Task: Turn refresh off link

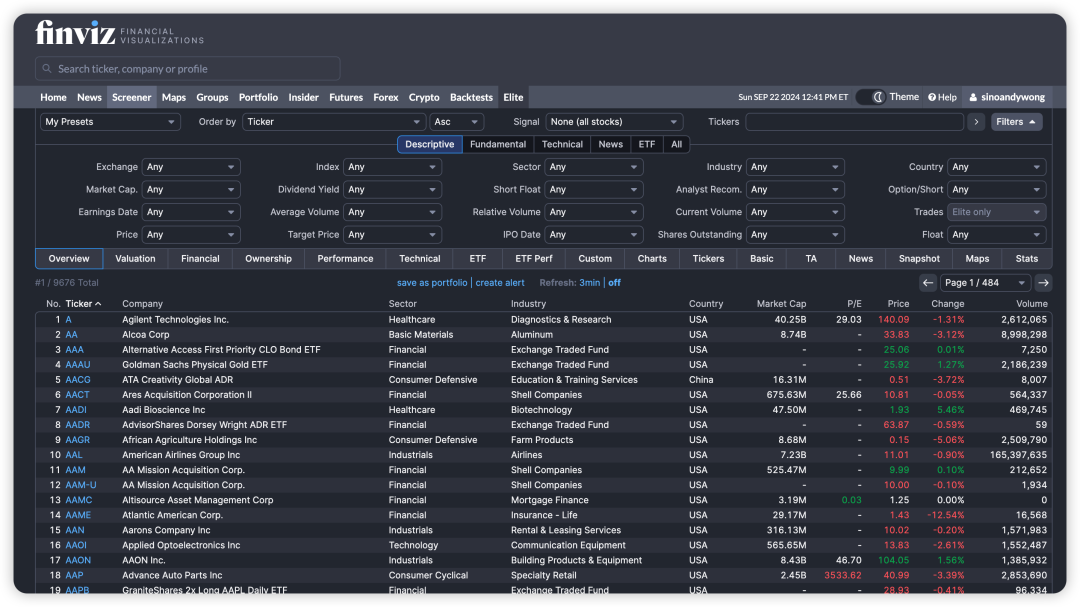Action: [x=614, y=283]
